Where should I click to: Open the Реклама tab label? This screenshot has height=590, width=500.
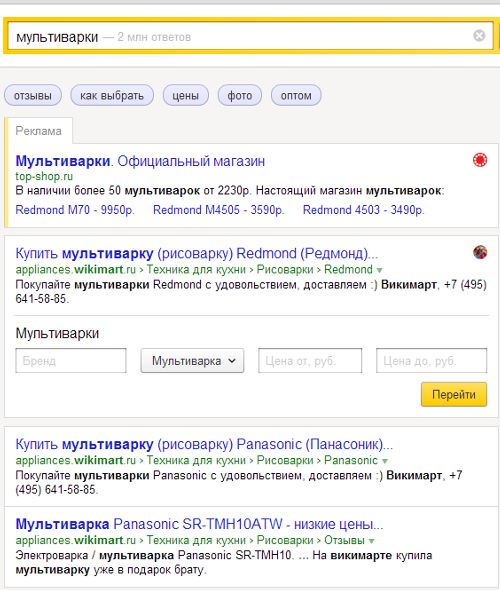pos(38,131)
